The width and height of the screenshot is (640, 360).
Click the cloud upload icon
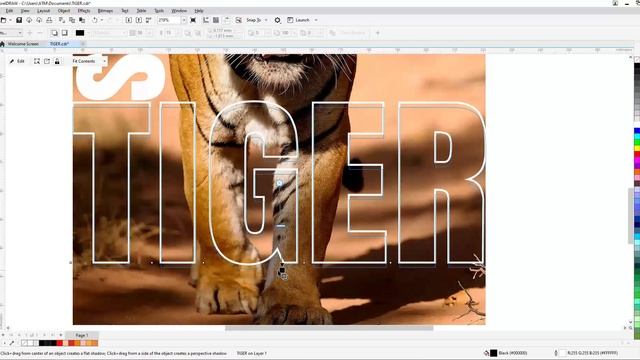click(29, 20)
